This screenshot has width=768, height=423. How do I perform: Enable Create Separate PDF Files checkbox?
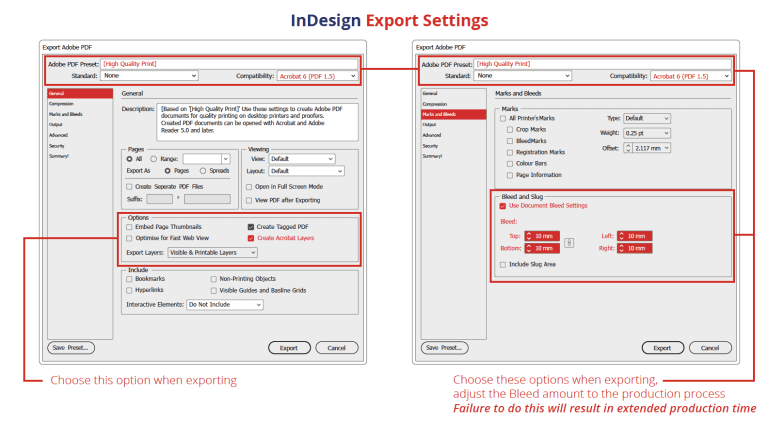[129, 187]
